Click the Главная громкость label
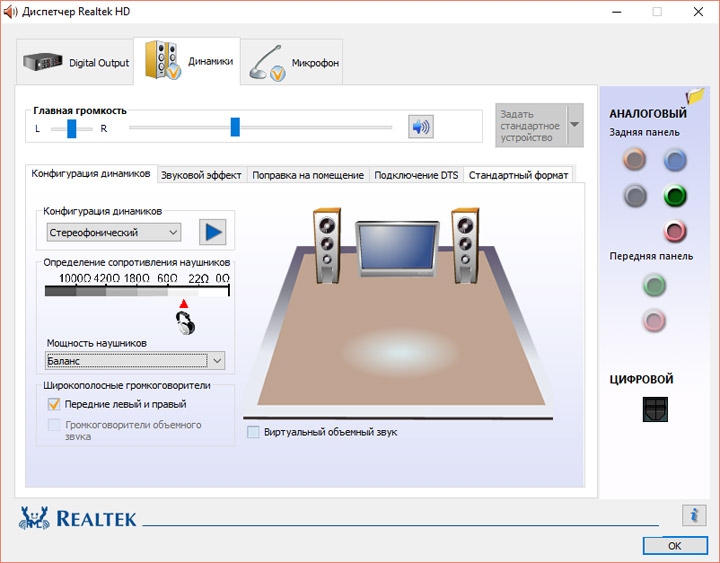This screenshot has height=563, width=720. coord(80,111)
